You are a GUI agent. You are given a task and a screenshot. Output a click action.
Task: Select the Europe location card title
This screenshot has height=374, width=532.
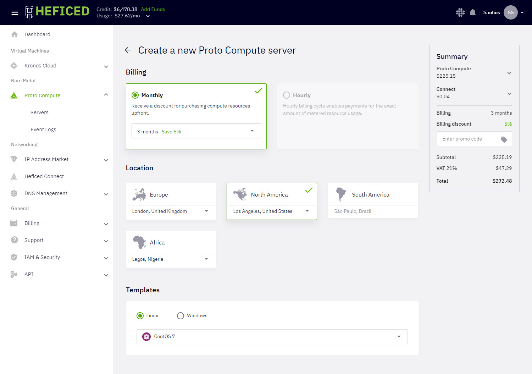click(159, 195)
